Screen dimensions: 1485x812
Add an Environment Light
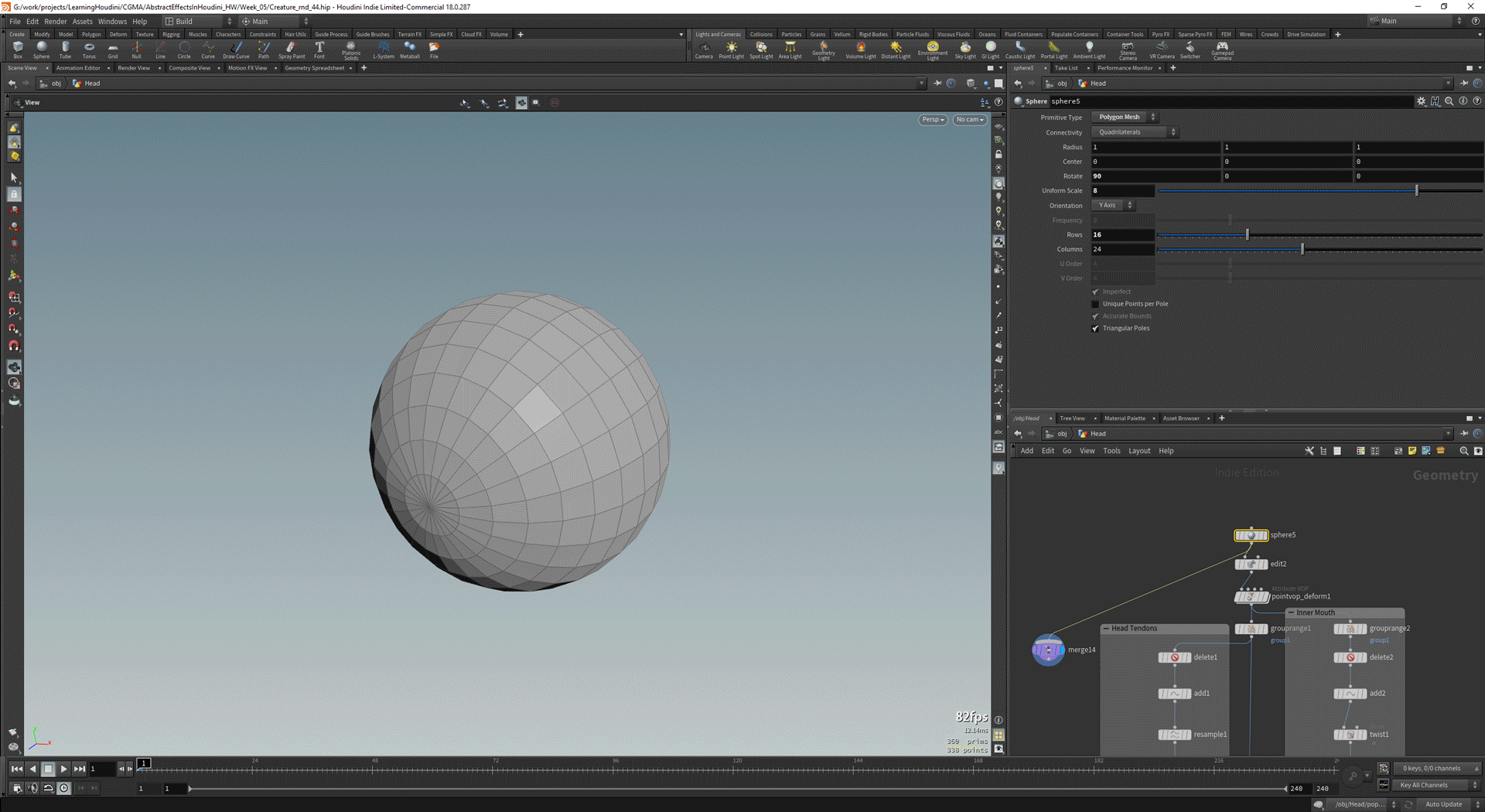(x=933, y=51)
